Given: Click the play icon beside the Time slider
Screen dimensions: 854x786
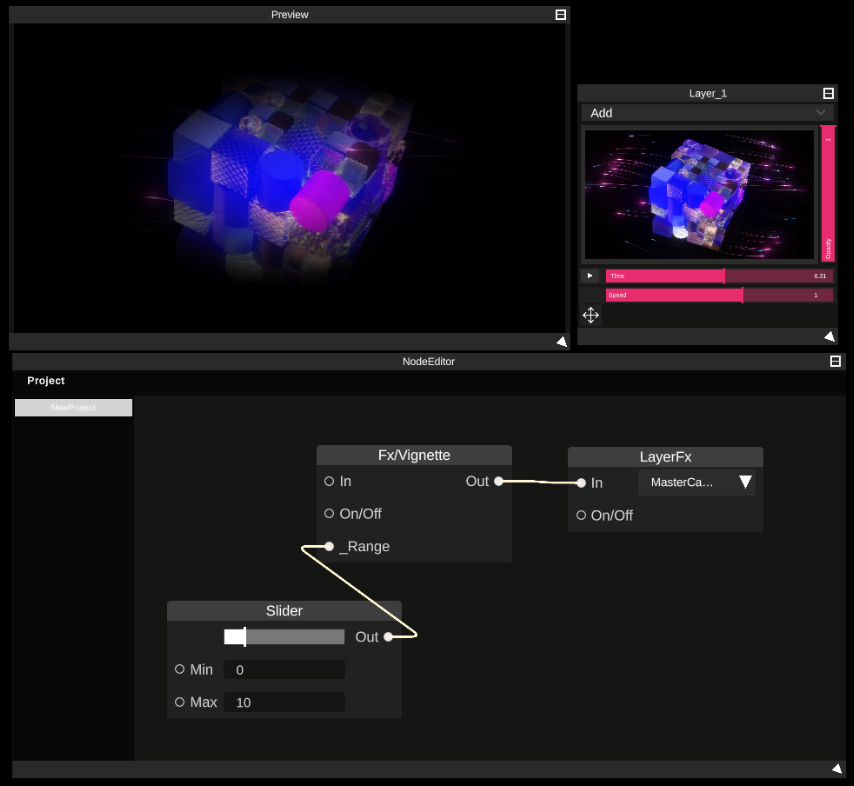Looking at the screenshot, I should (x=590, y=276).
